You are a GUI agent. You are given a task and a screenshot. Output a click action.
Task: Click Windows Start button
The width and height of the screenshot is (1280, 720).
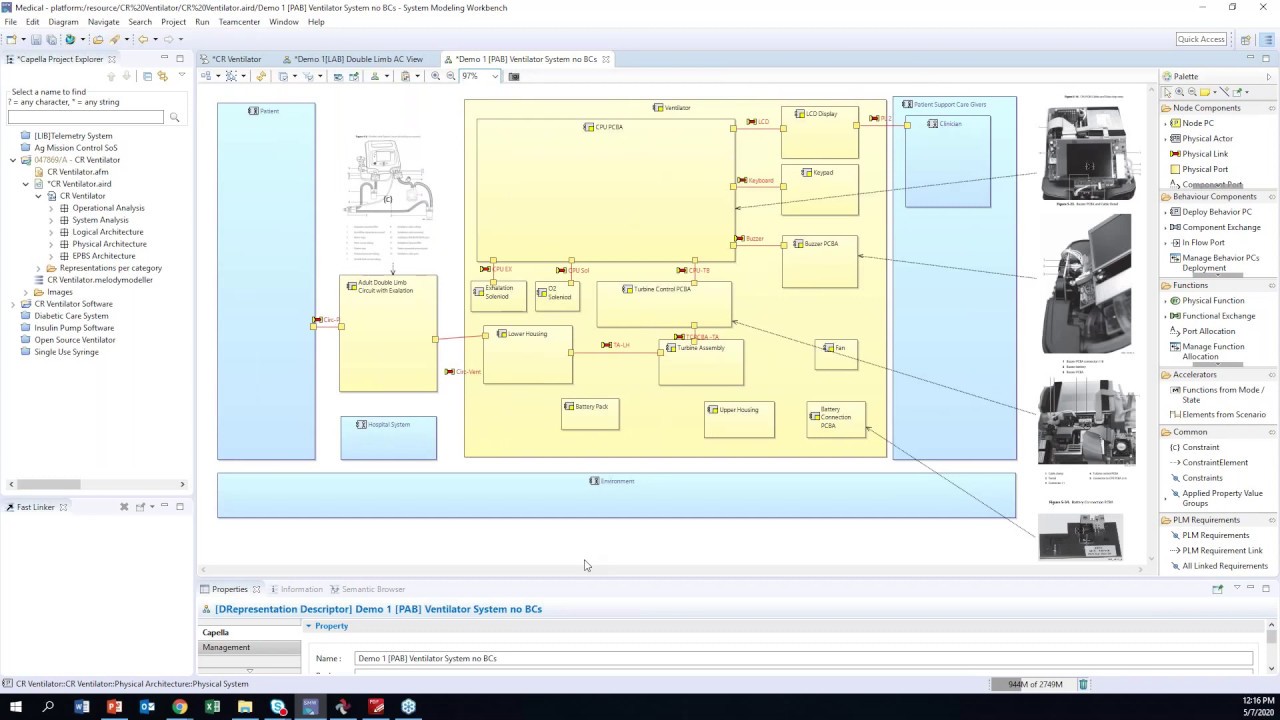15,707
